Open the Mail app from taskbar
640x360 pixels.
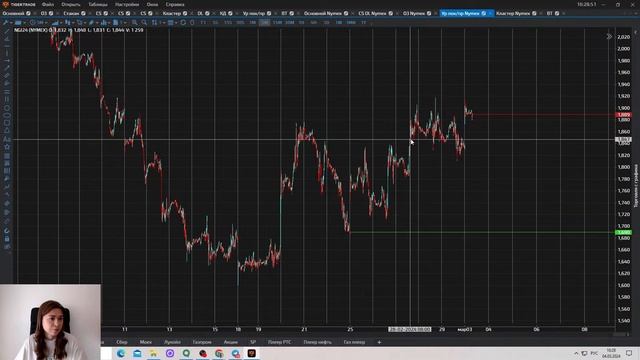[137, 353]
